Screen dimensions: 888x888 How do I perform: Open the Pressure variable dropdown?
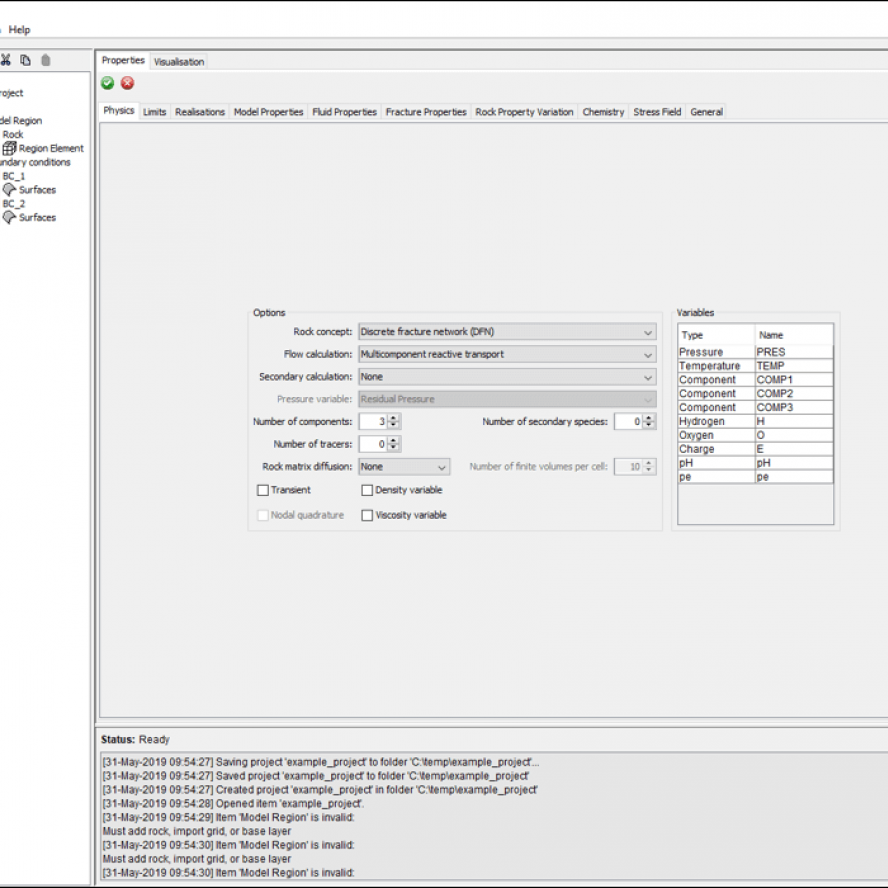click(x=507, y=399)
